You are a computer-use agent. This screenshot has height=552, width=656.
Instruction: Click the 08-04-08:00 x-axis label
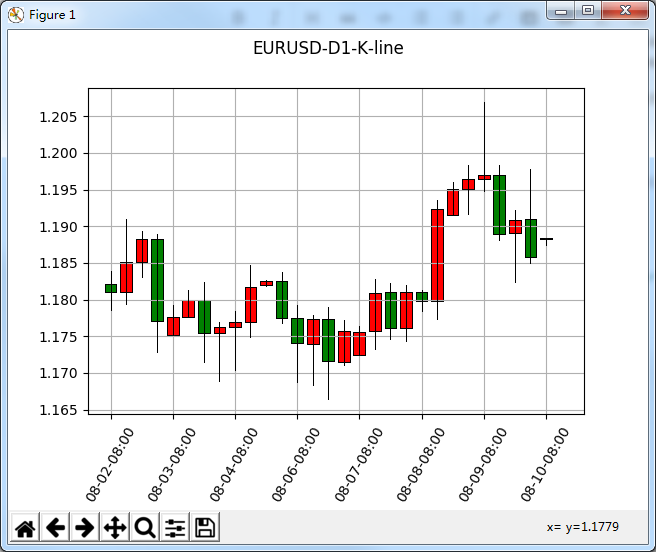(x=234, y=465)
